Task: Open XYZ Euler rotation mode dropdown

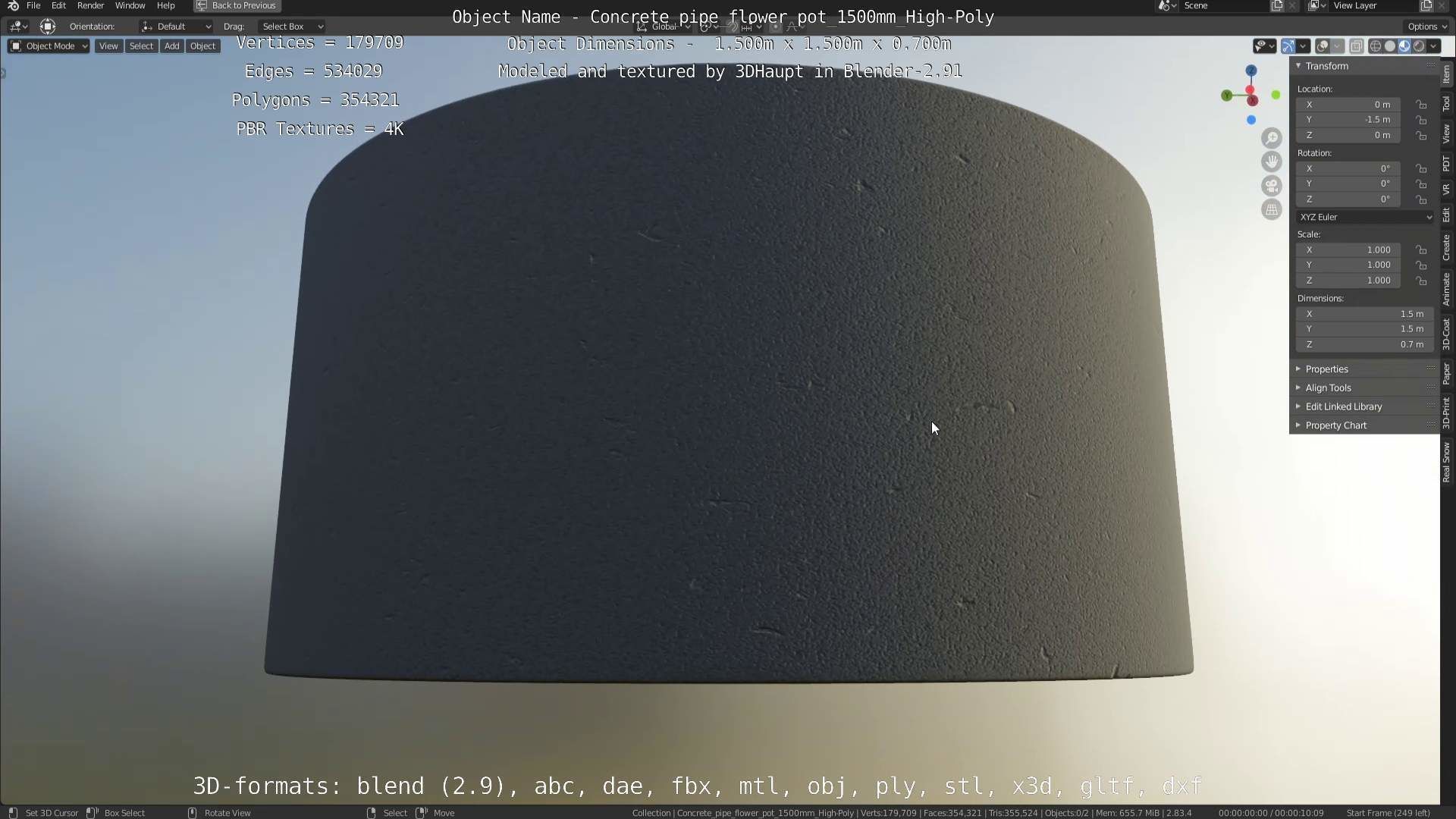Action: pyautogui.click(x=1364, y=217)
